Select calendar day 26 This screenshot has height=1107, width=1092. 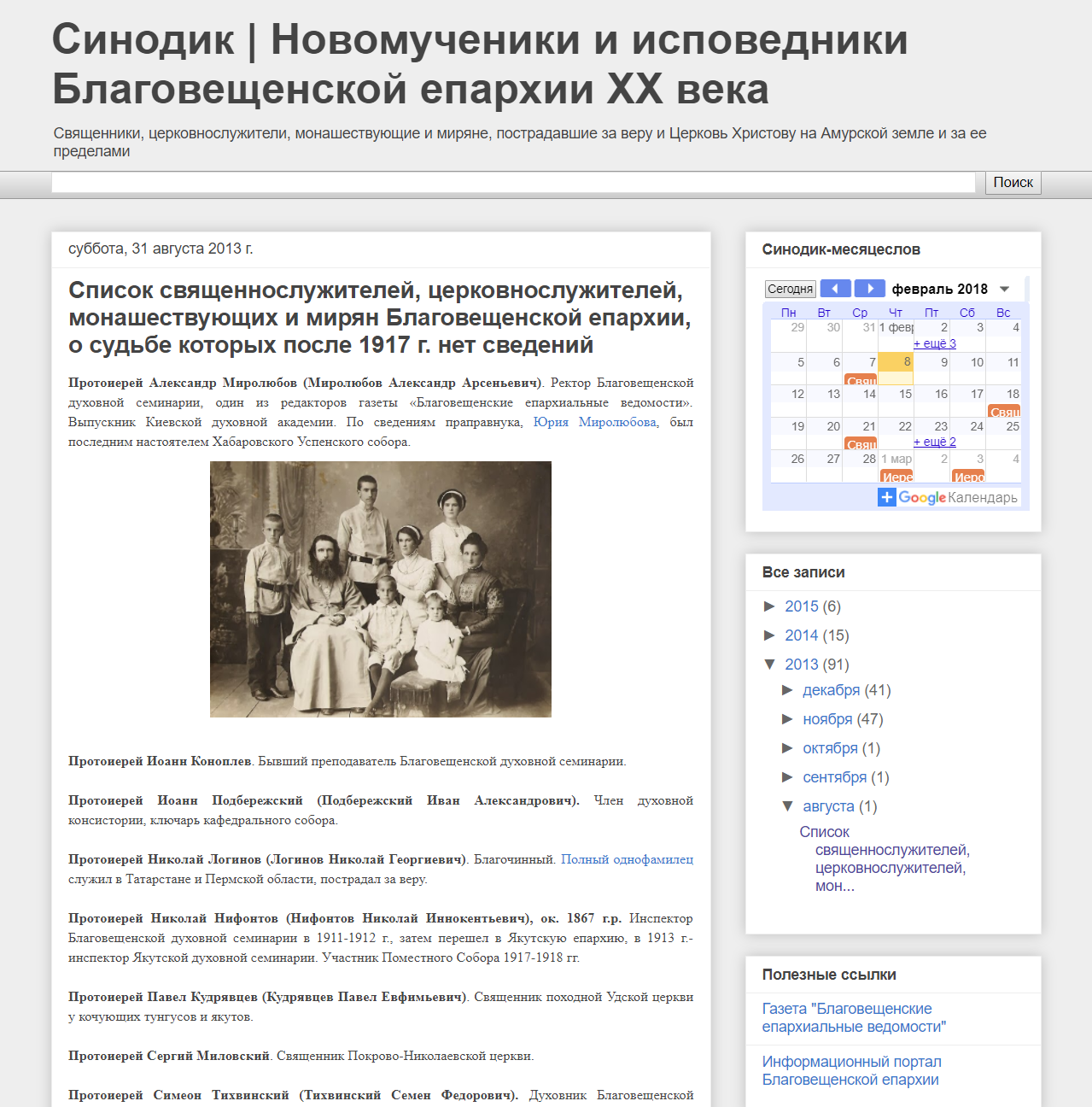coord(797,459)
